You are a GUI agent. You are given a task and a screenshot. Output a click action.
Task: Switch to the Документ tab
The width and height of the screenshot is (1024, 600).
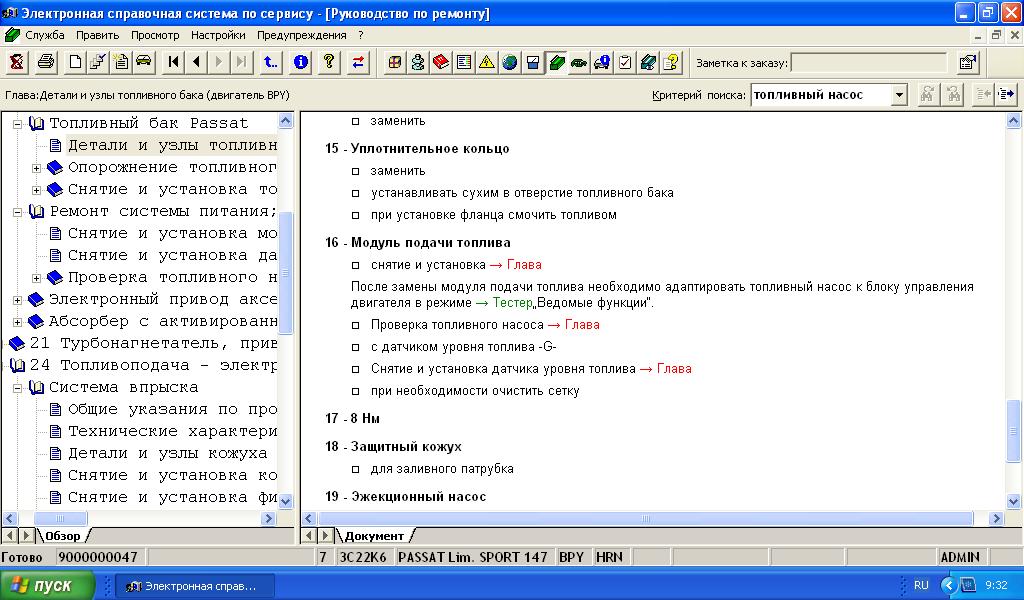pyautogui.click(x=374, y=536)
